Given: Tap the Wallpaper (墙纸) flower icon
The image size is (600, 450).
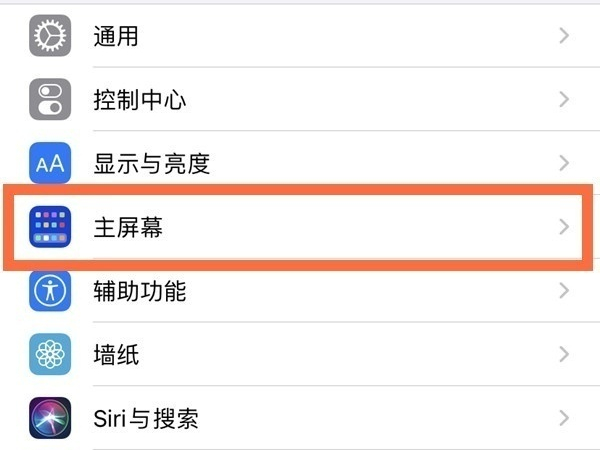Looking at the screenshot, I should click(50, 354).
